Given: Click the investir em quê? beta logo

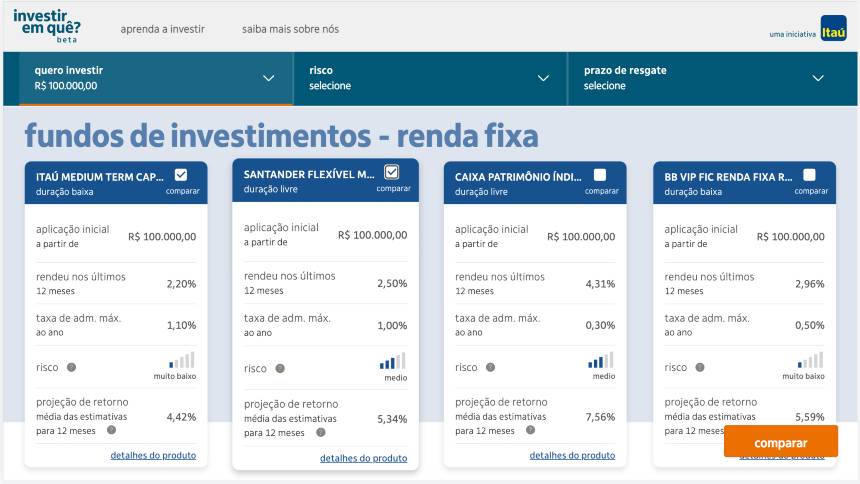Looking at the screenshot, I should (x=47, y=26).
